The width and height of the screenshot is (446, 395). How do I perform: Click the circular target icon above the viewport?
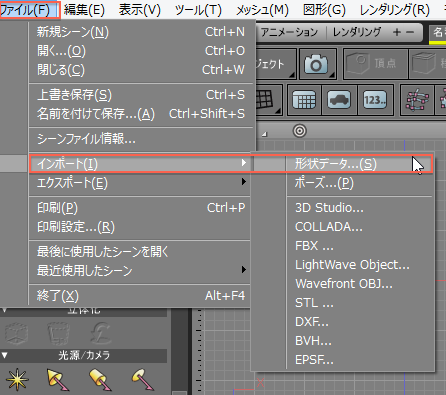(x=299, y=131)
